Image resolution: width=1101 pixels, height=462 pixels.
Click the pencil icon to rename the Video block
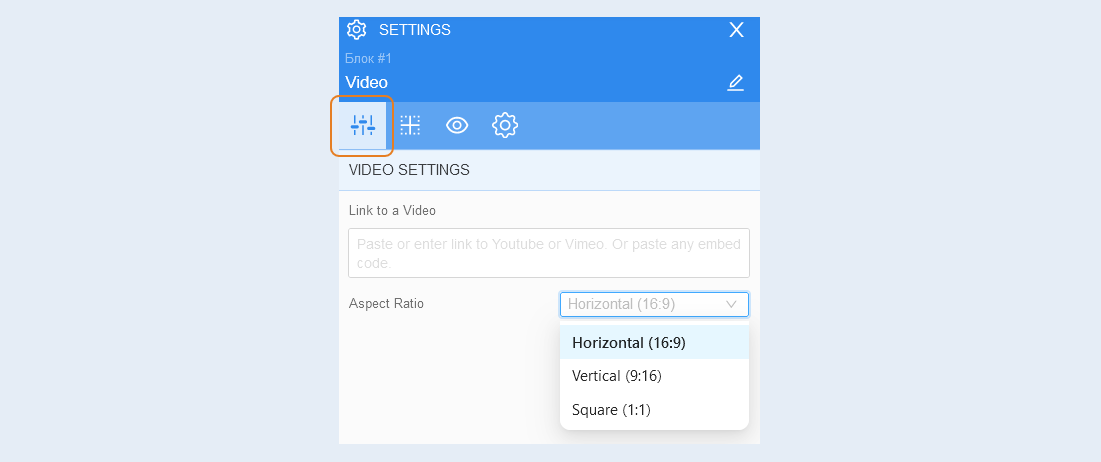(735, 82)
